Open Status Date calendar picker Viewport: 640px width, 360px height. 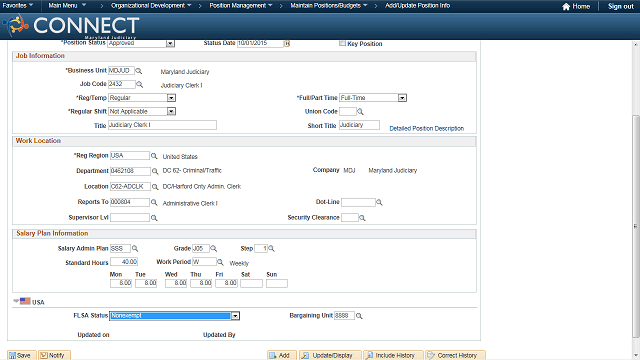287,44
